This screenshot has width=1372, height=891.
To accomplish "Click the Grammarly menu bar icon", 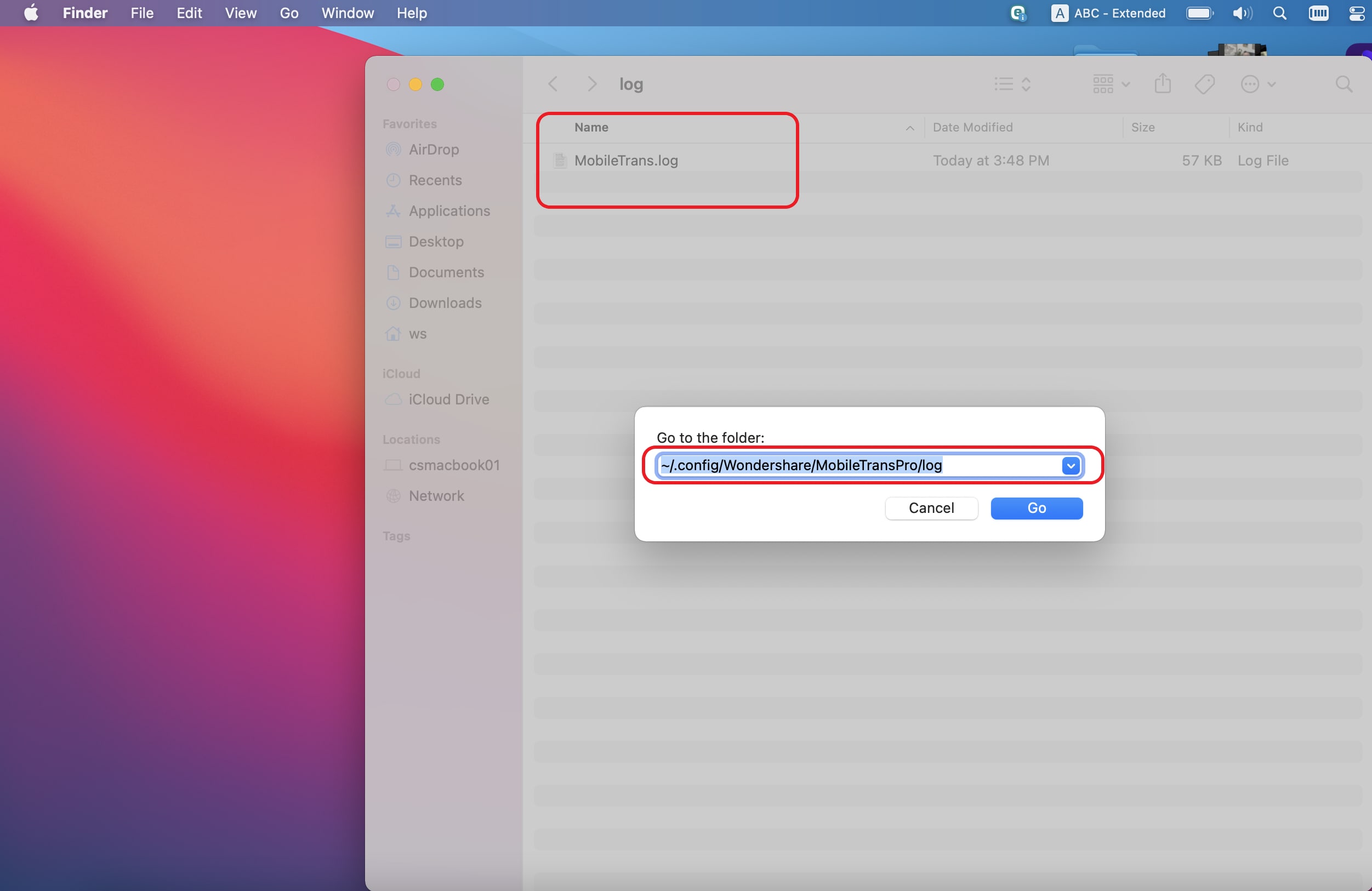I will pyautogui.click(x=1018, y=13).
